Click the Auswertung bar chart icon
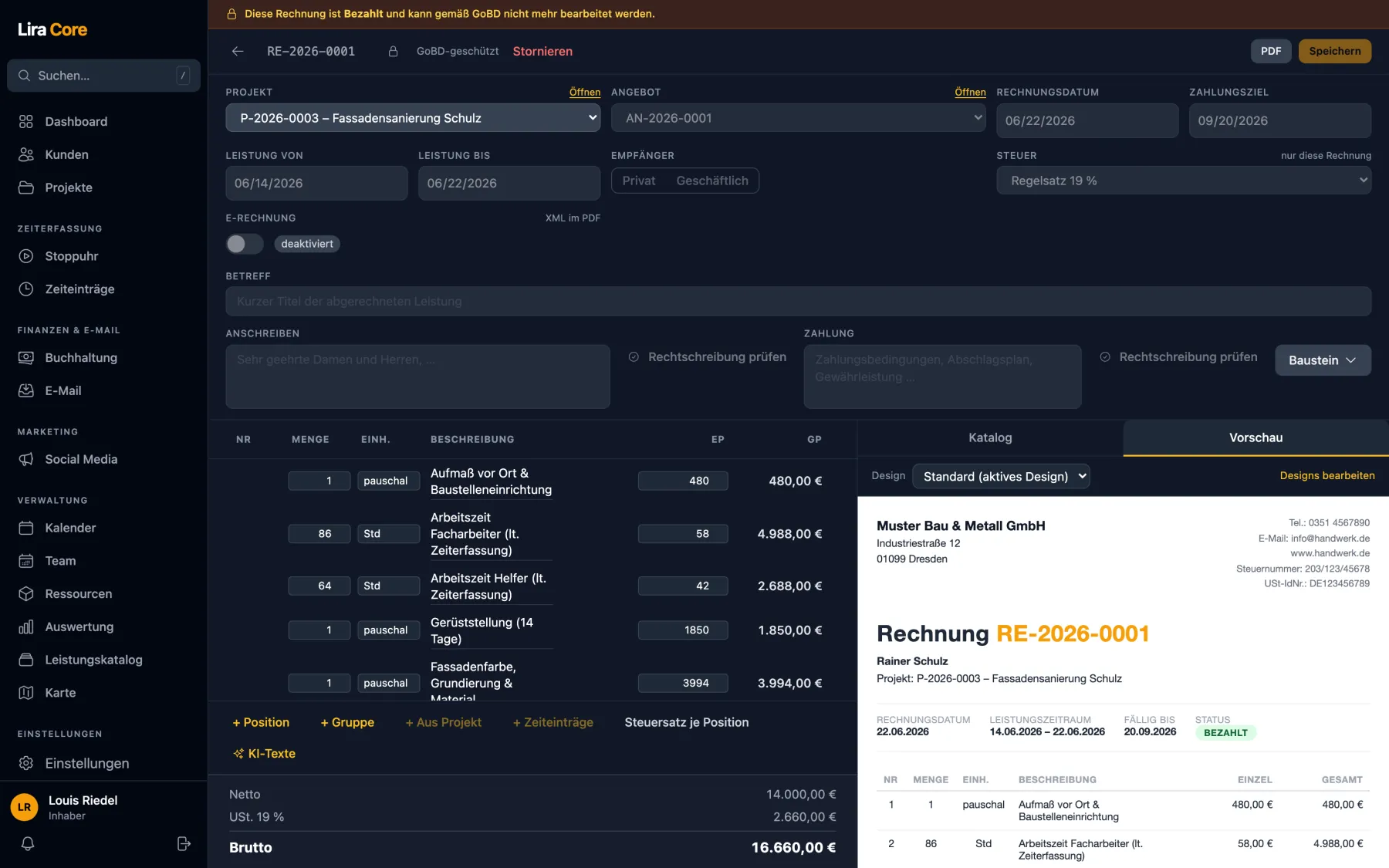 click(26, 627)
